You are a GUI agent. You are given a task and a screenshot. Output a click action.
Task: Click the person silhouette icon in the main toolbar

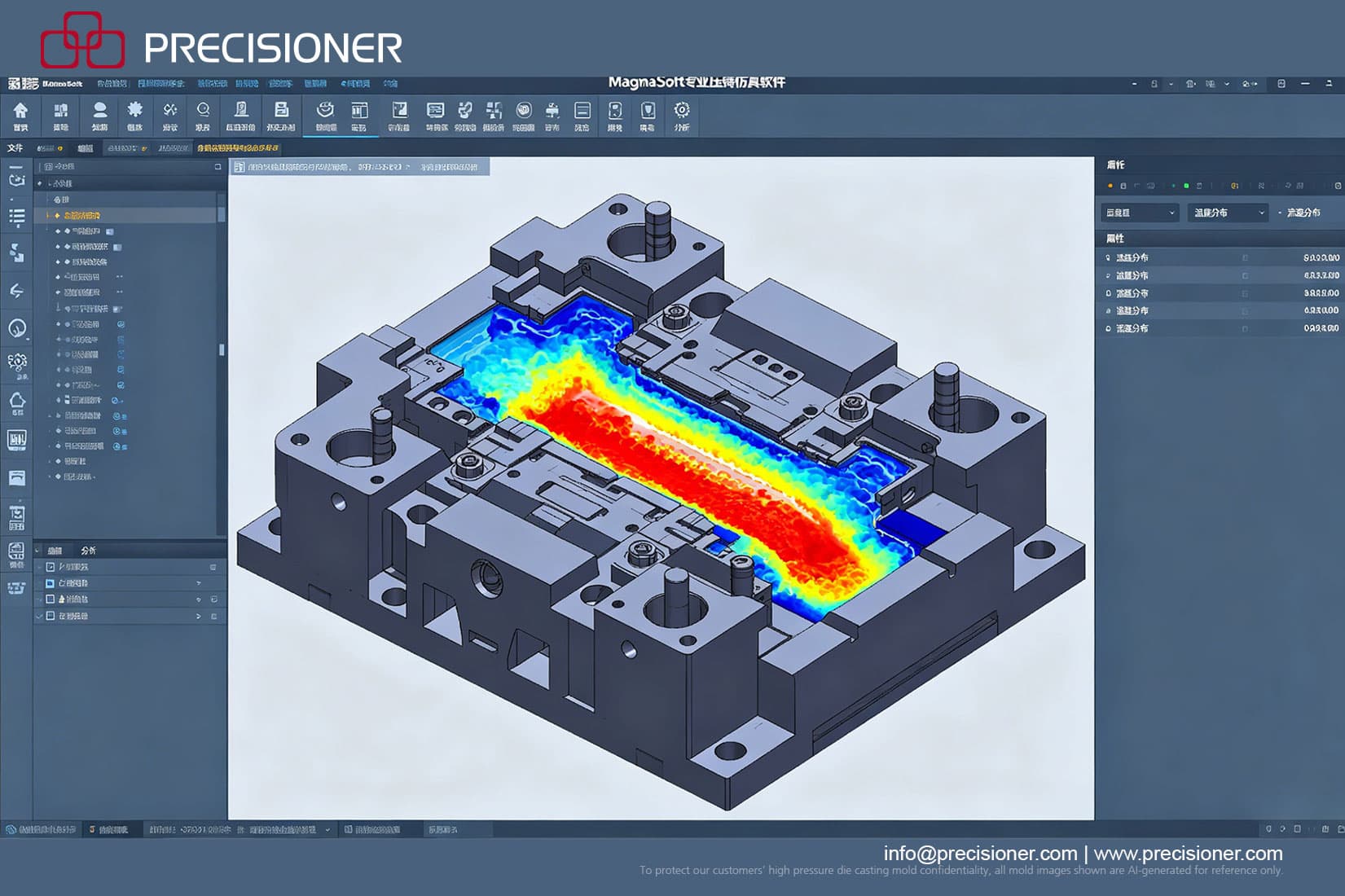coord(99,110)
